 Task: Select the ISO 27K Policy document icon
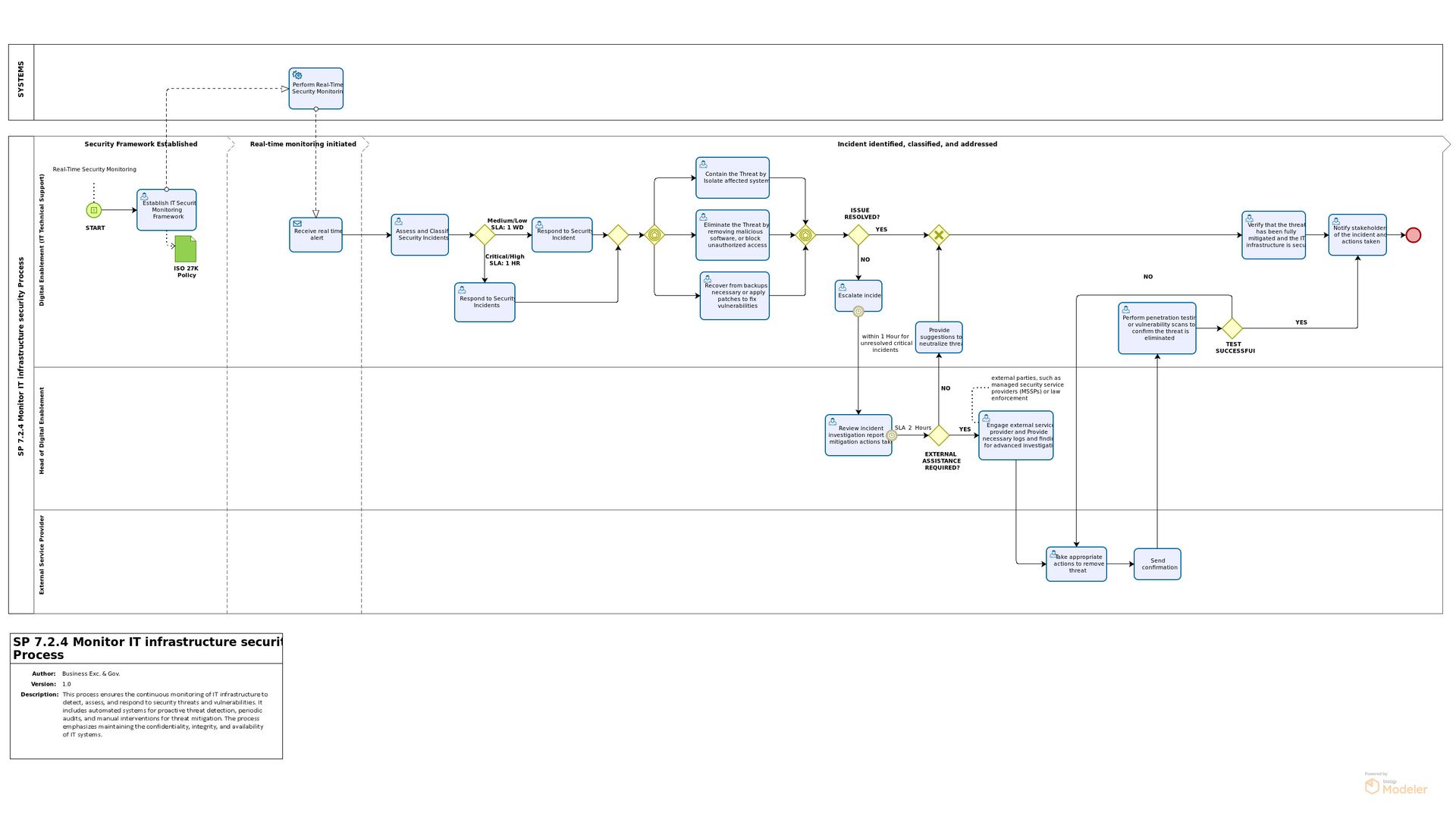pos(186,249)
